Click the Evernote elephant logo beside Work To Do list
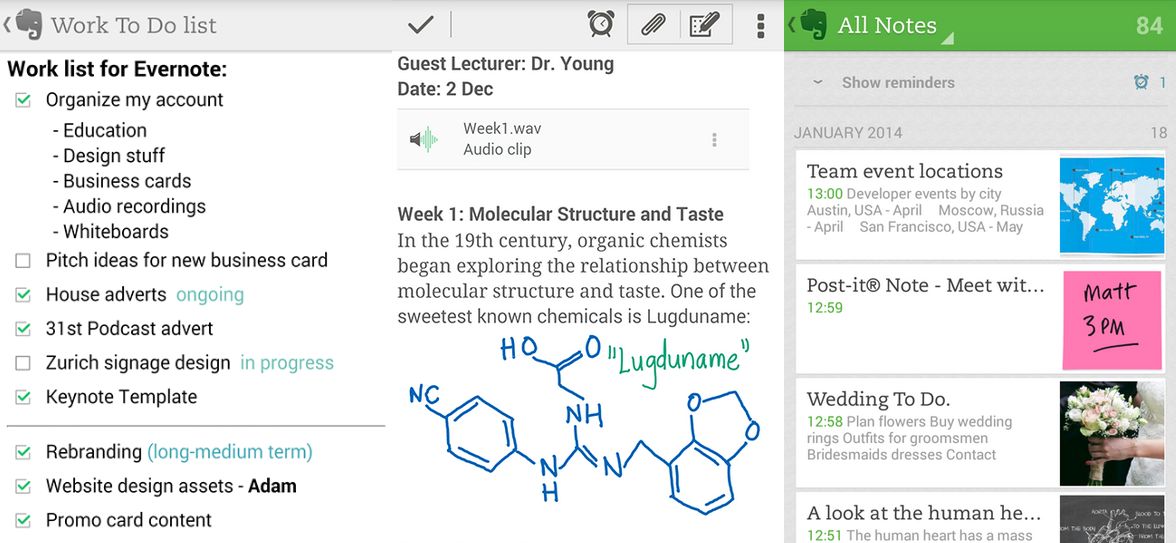The image size is (1176, 543). [30, 25]
